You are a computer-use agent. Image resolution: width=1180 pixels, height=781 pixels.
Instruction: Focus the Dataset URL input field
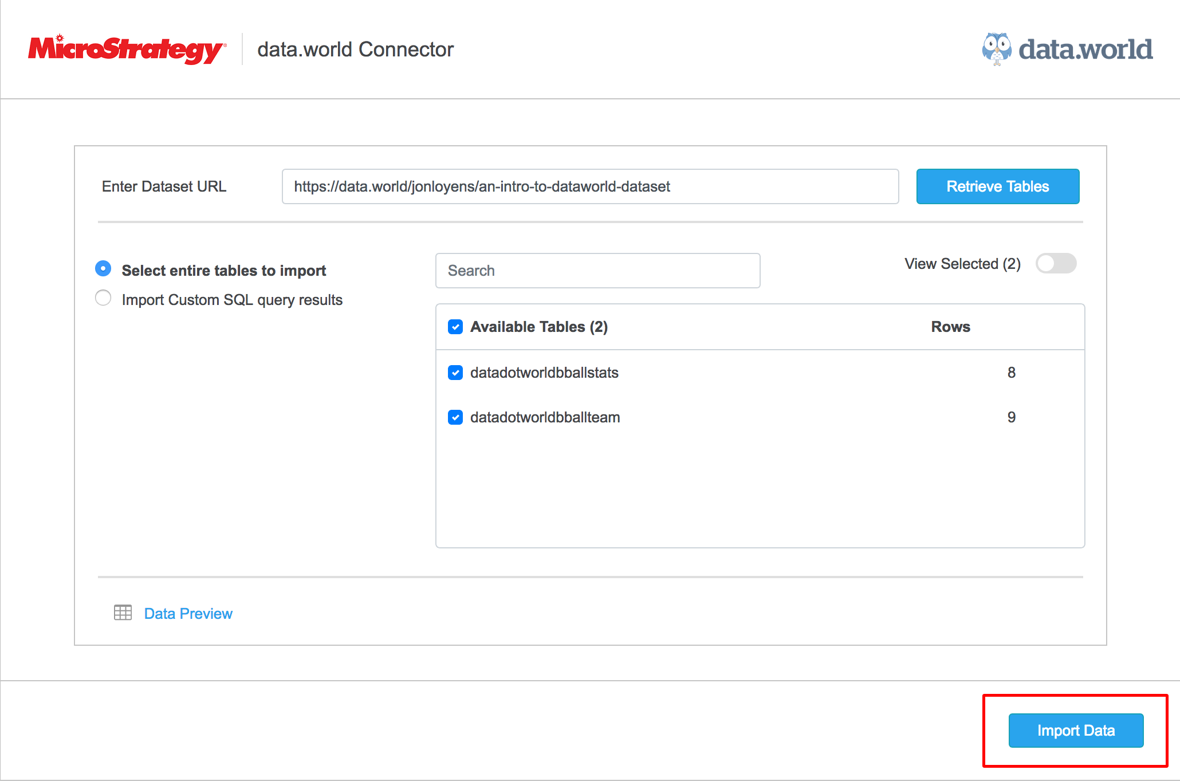[590, 187]
